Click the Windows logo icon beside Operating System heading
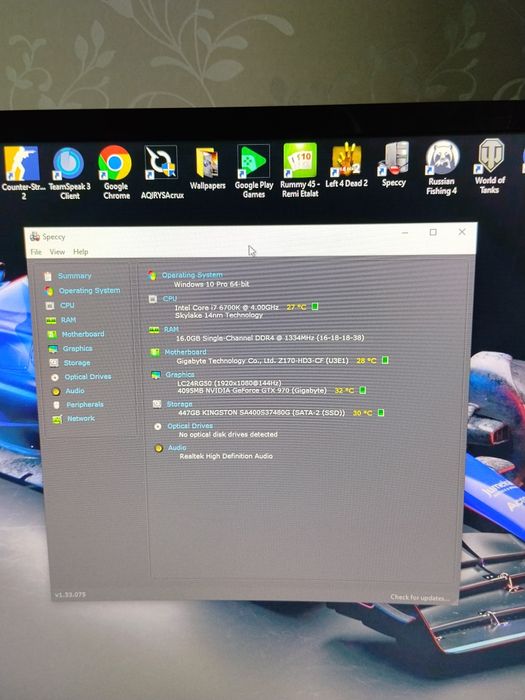The image size is (525, 700). click(x=152, y=275)
